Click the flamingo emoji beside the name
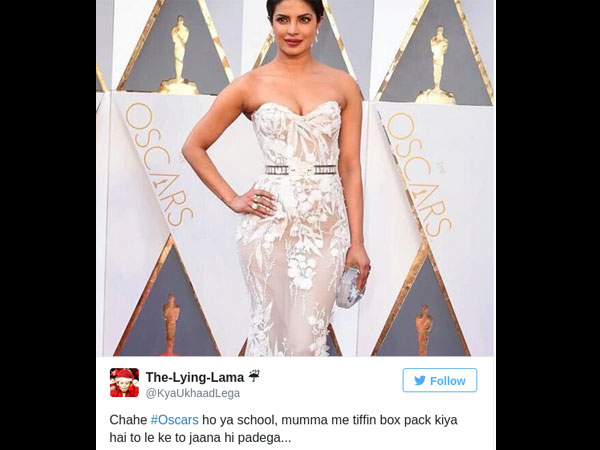Screen dimensions: 600x450 coord(254,377)
